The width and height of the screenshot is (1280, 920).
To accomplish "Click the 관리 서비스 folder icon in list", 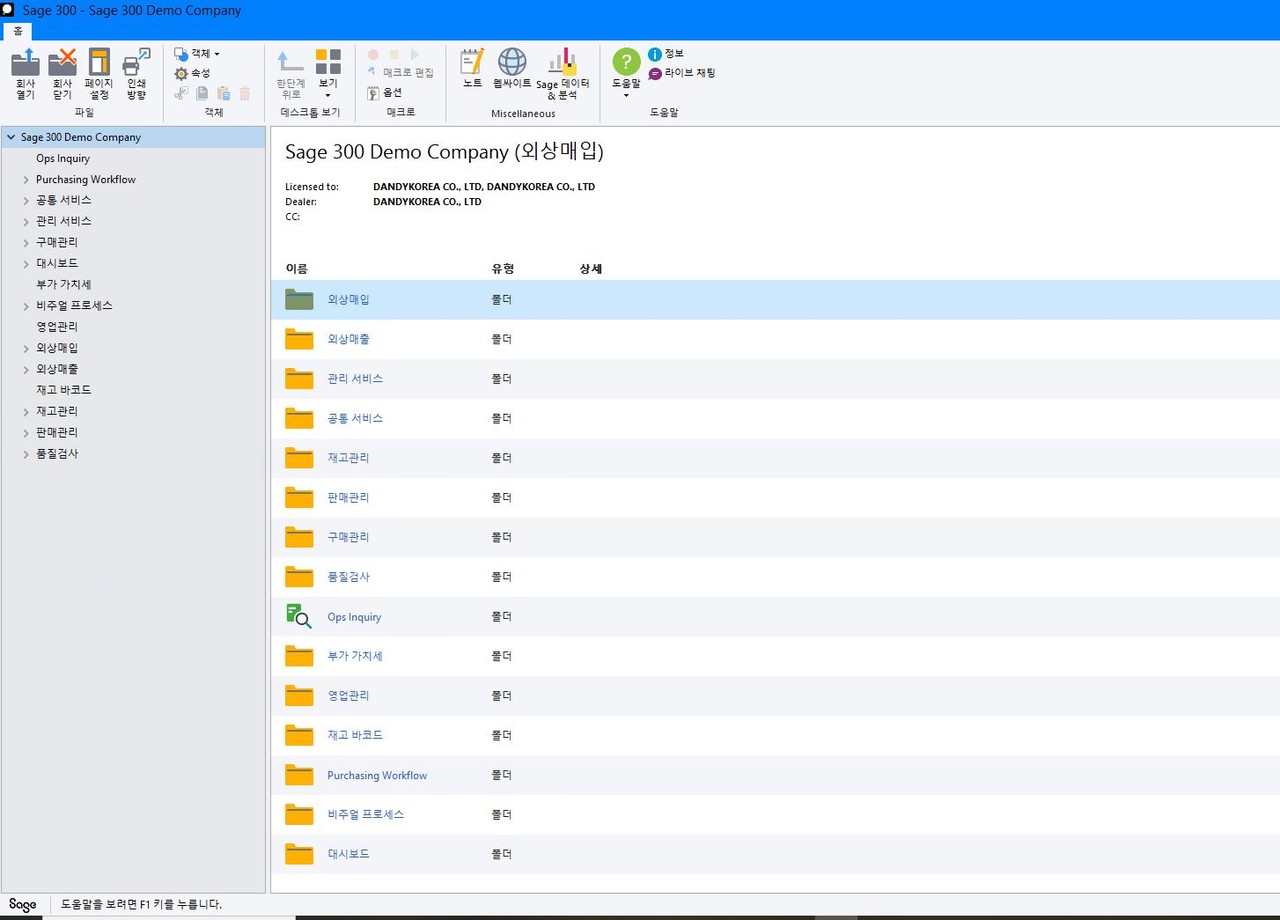I will tap(299, 378).
